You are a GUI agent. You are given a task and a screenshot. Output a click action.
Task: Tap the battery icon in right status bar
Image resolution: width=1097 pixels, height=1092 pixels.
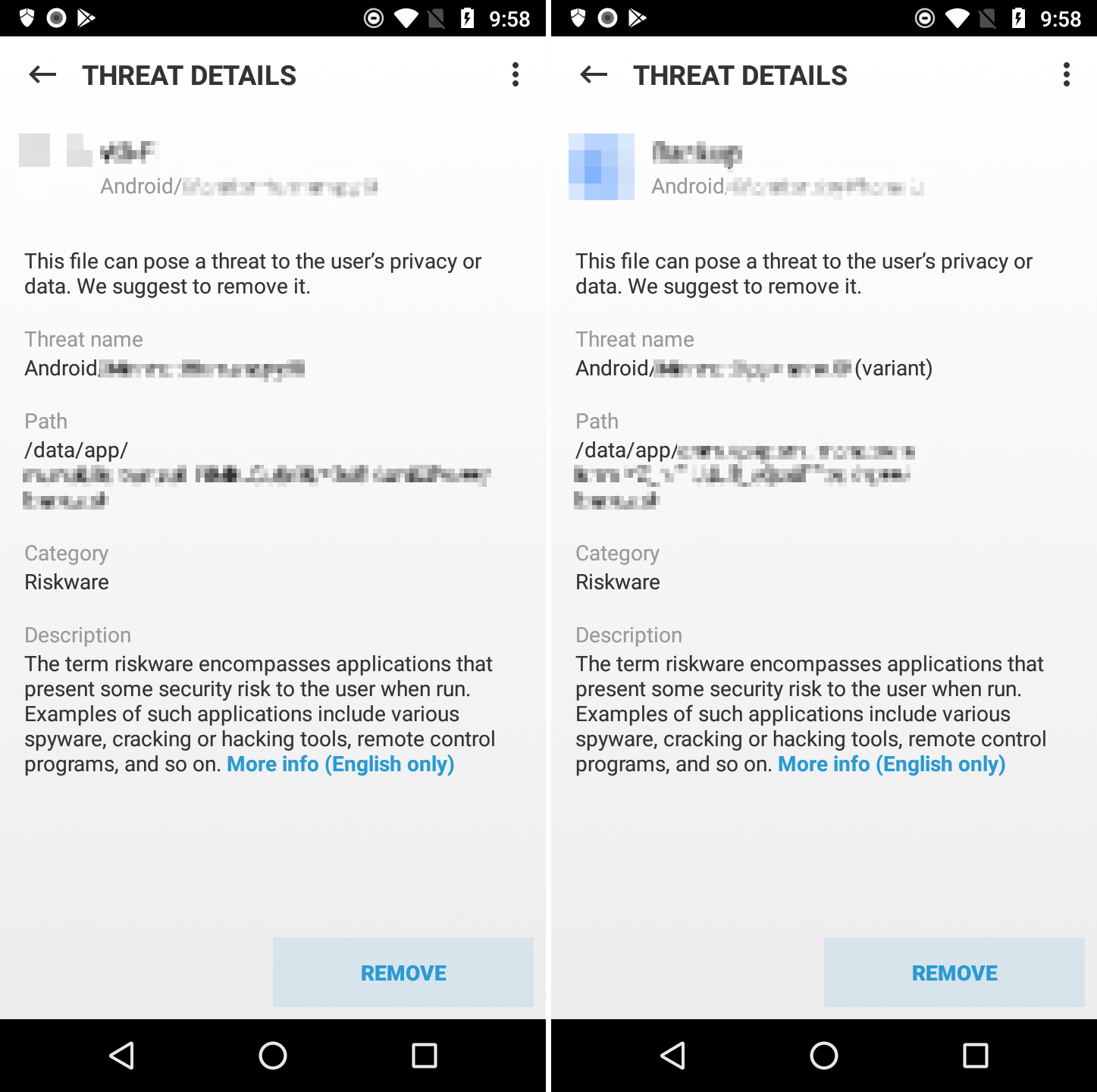[1019, 18]
